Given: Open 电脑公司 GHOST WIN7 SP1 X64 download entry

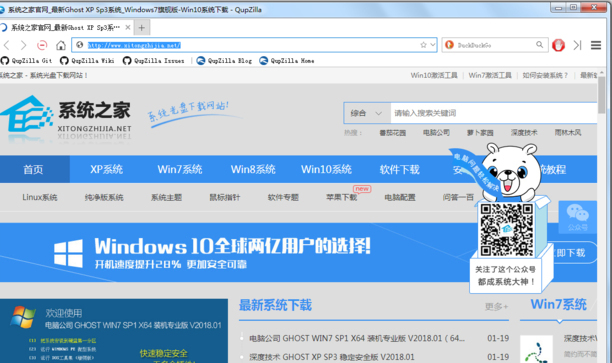Looking at the screenshot, I should (357, 338).
